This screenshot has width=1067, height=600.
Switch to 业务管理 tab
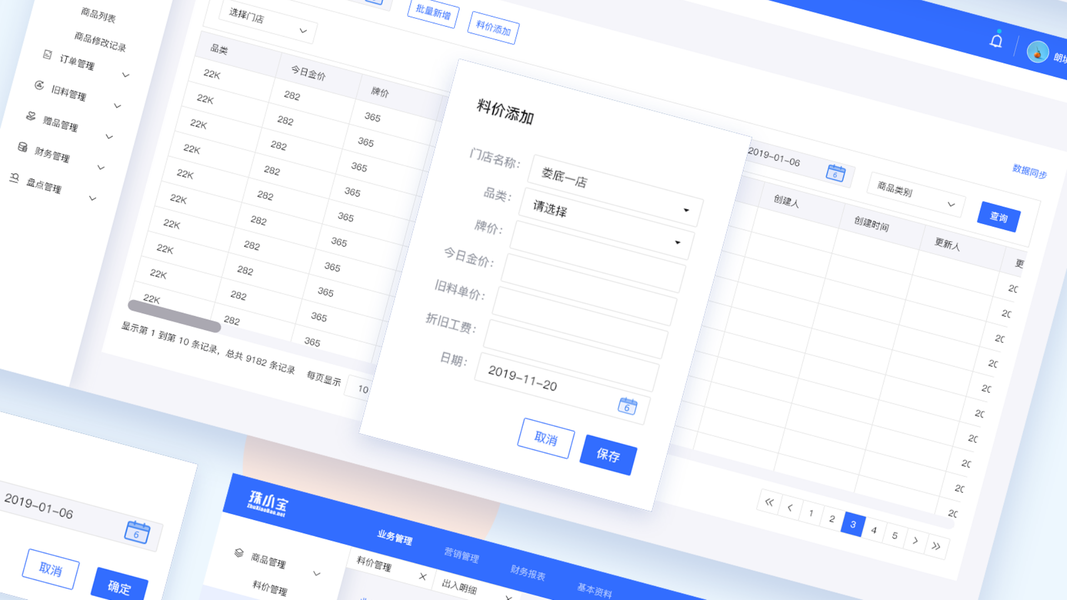(x=395, y=537)
